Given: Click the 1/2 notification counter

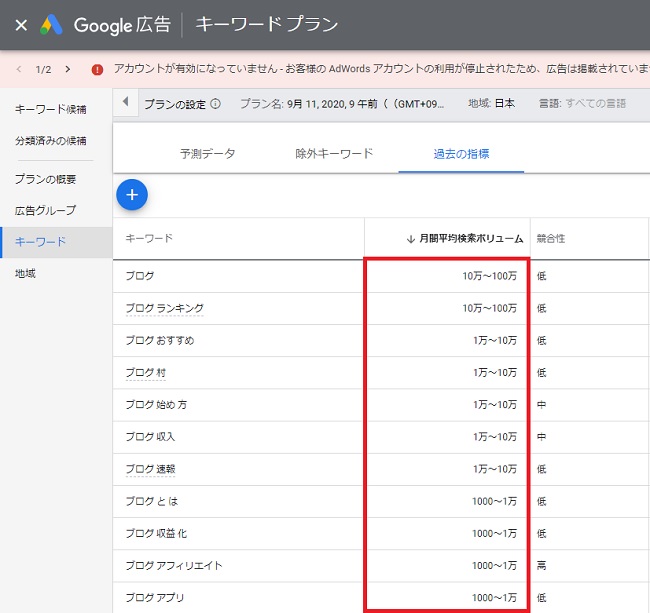Looking at the screenshot, I should pos(43,69).
